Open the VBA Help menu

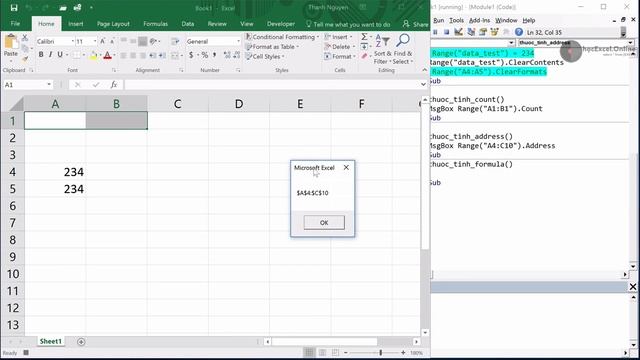coord(529,20)
